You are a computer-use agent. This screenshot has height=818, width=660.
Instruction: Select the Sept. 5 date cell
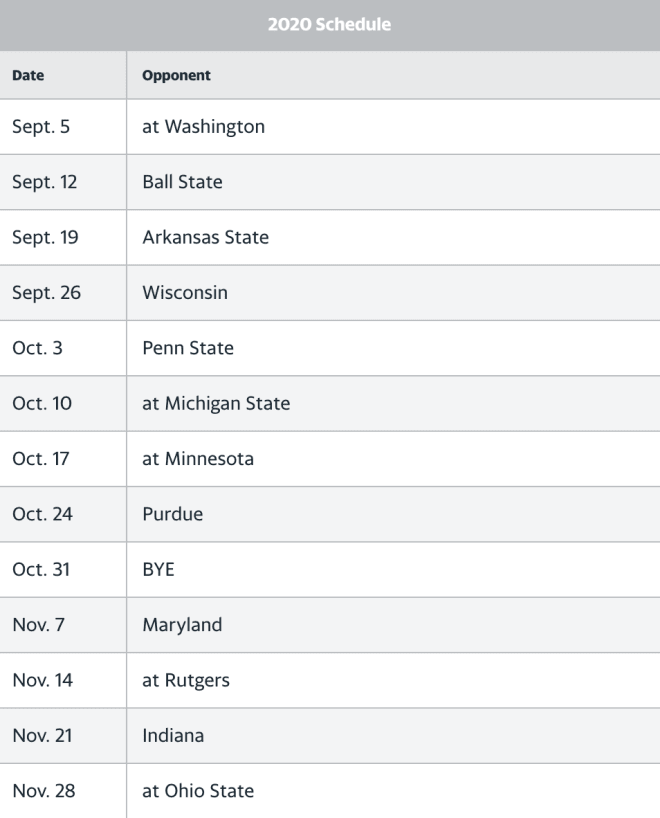tap(41, 127)
